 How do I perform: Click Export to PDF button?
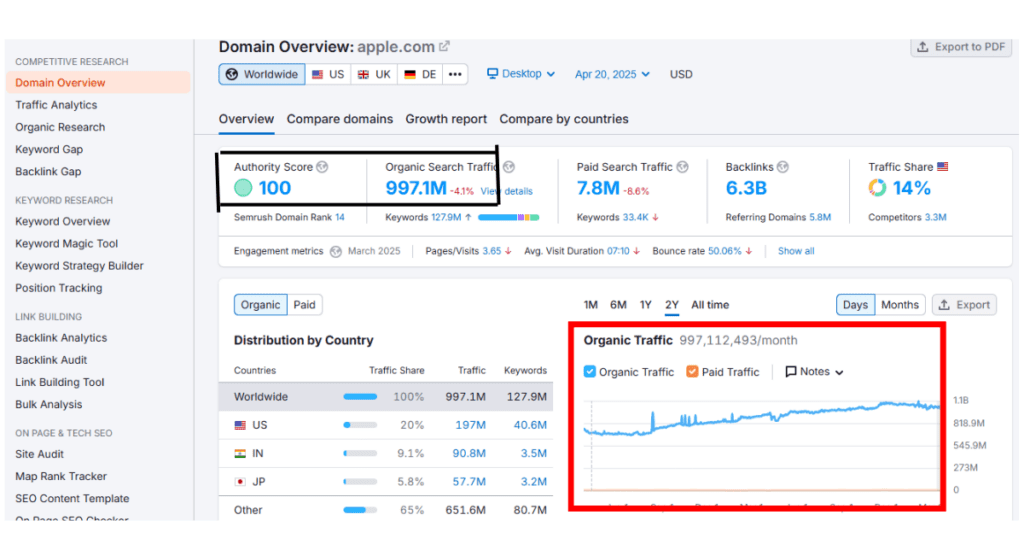click(961, 47)
